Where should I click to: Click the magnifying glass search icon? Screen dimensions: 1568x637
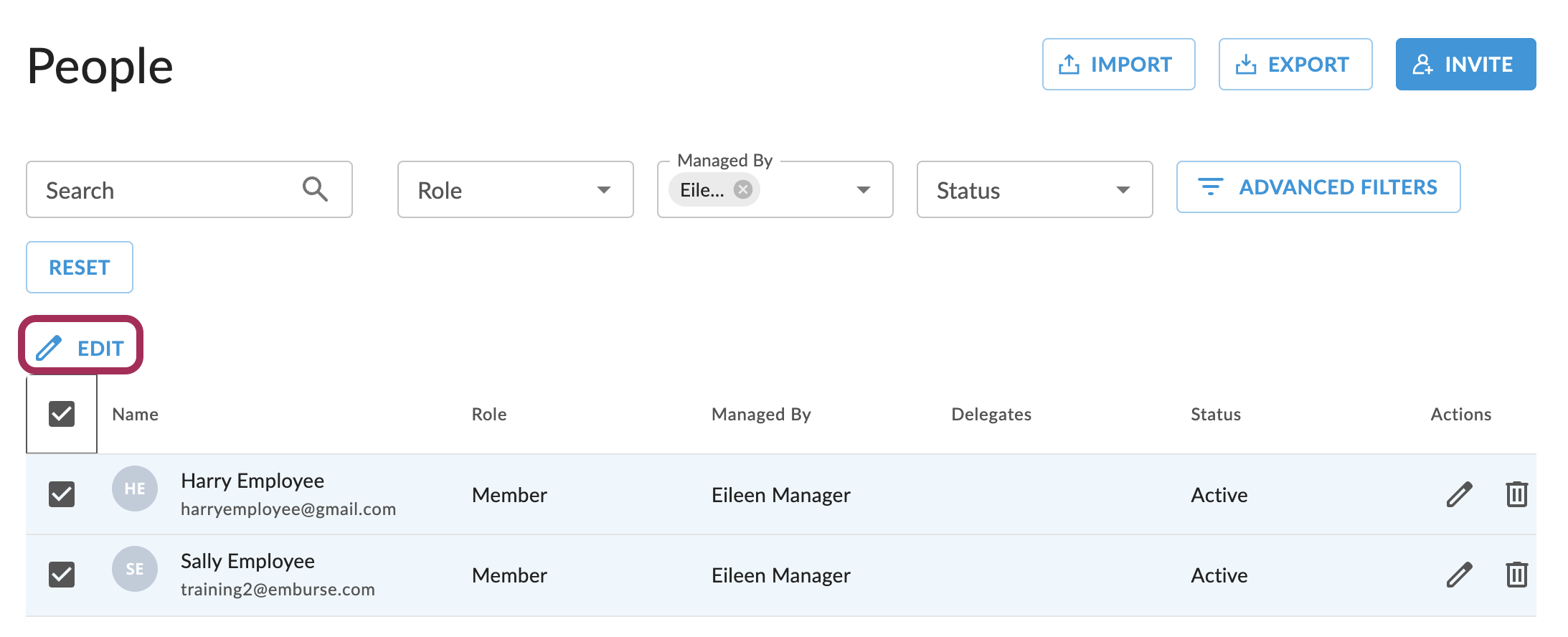pos(315,189)
